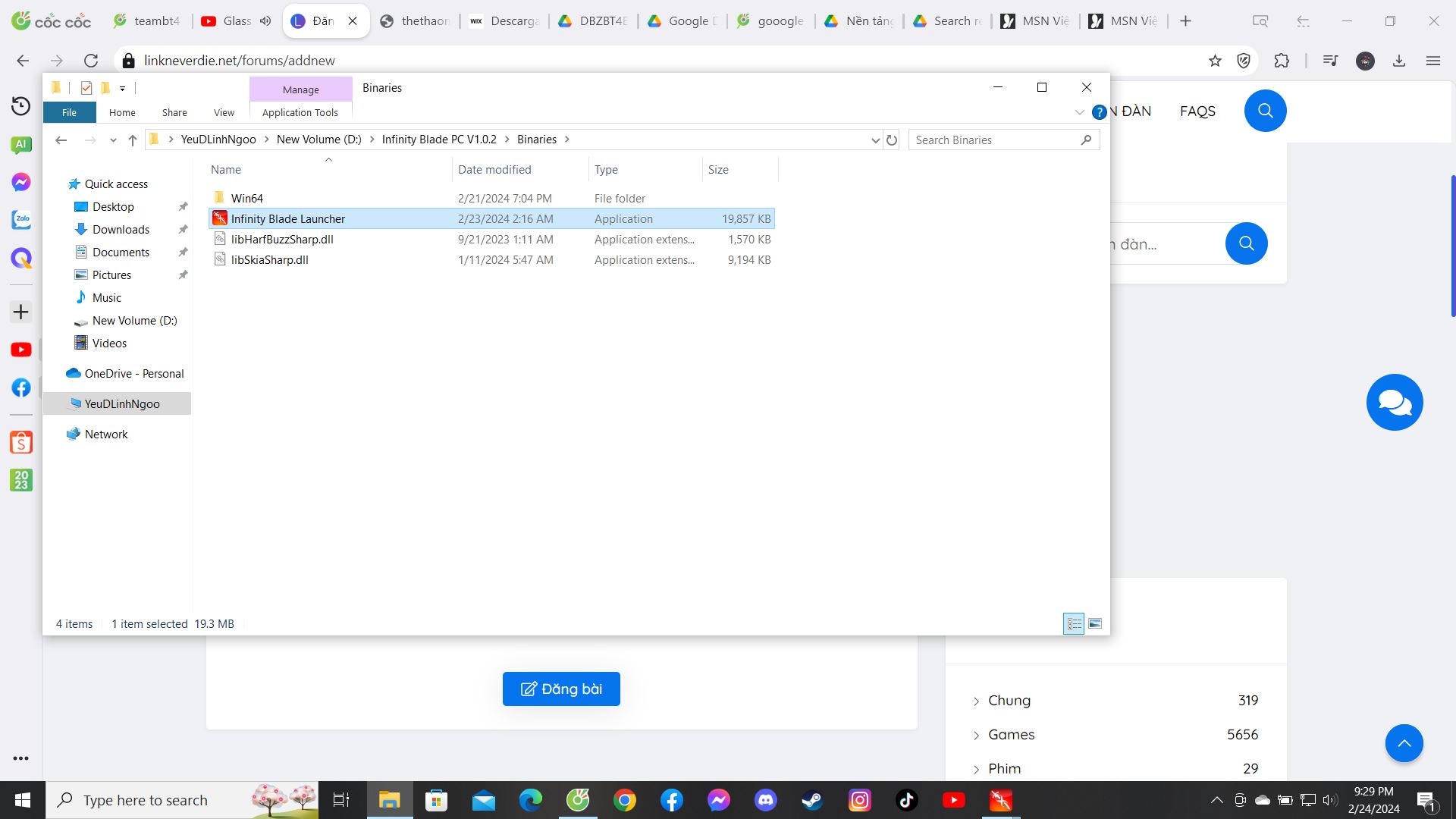Open the Coc Coc main menu icon

(x=1432, y=61)
